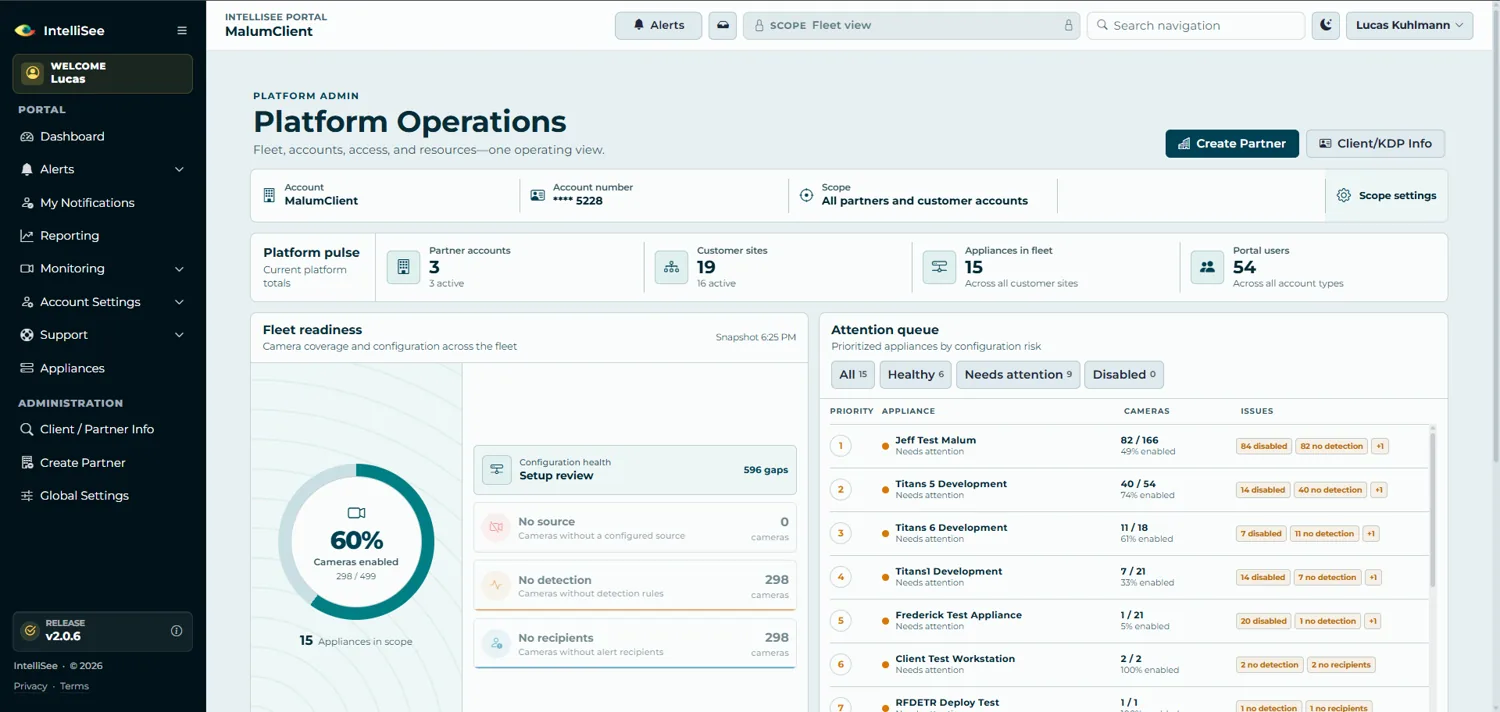Click the Scope target icon

806,195
